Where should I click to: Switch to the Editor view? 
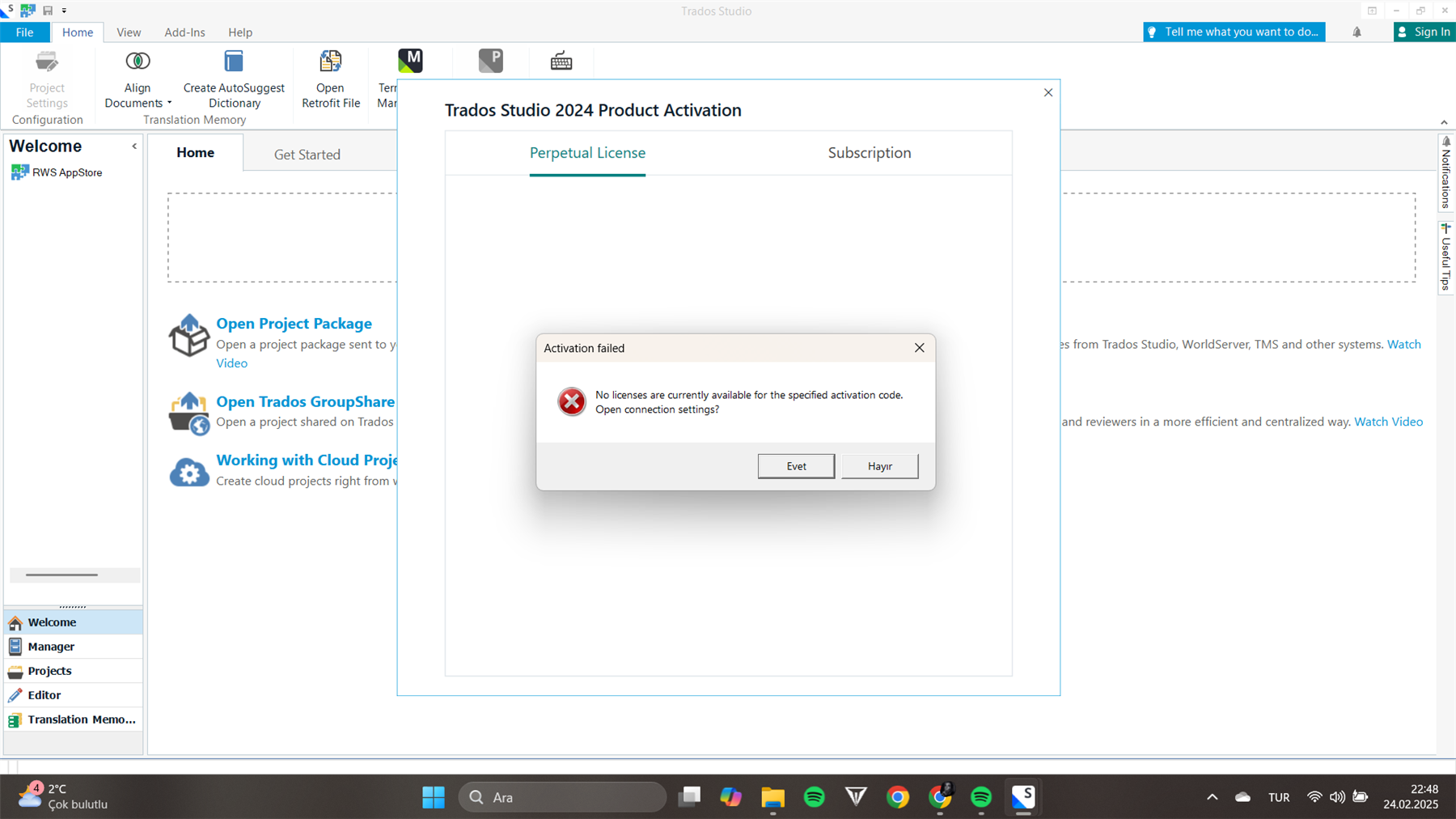click(x=74, y=695)
